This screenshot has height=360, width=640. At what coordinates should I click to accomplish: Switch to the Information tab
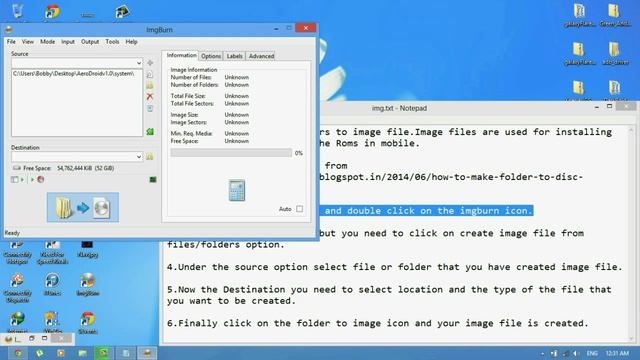(181, 56)
